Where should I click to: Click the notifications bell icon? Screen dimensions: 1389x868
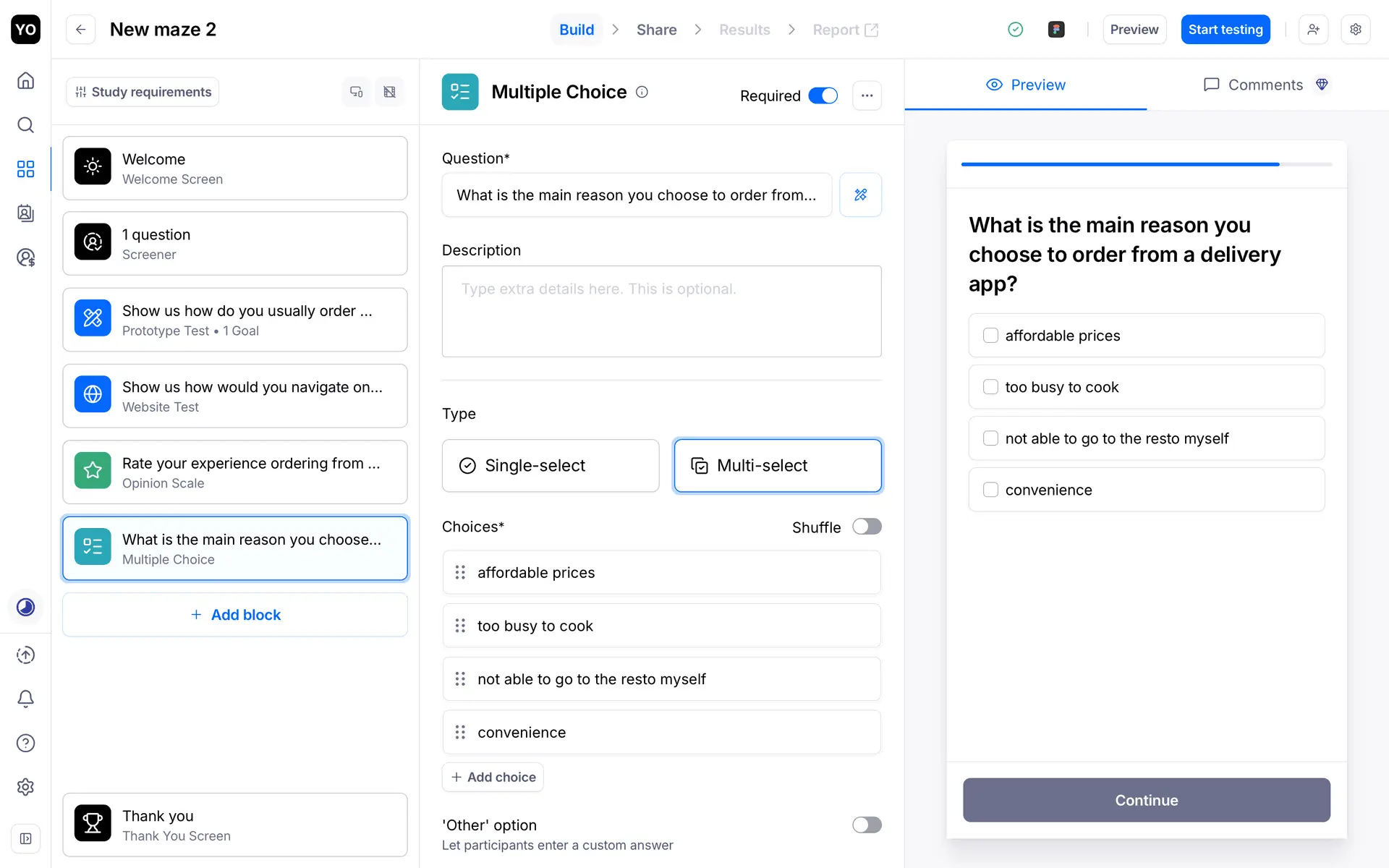pyautogui.click(x=25, y=699)
